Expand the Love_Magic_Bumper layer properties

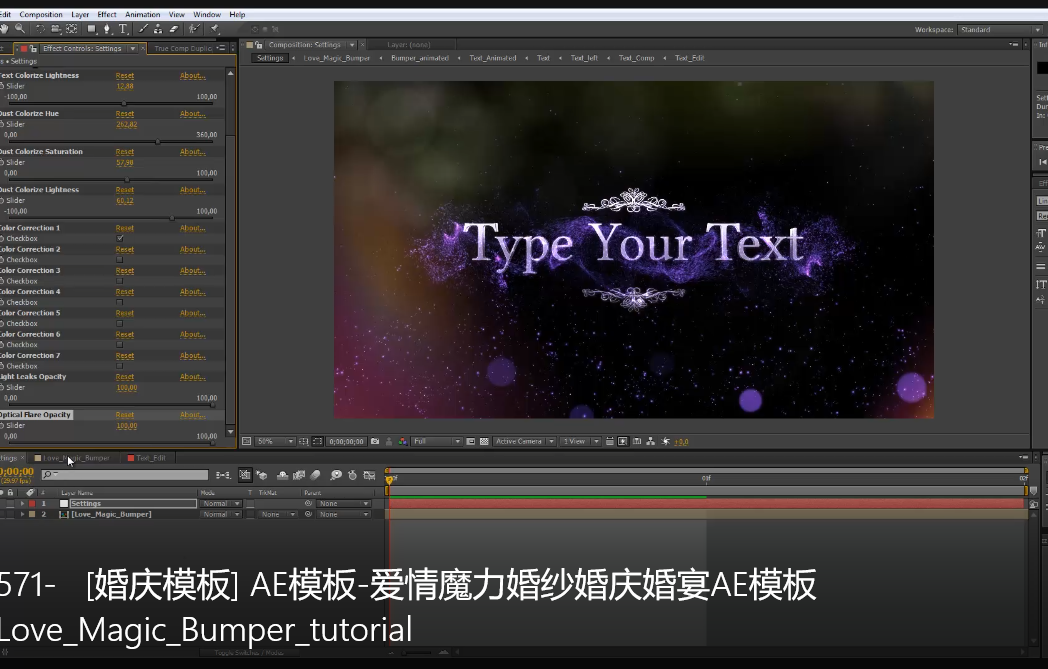(x=23, y=514)
